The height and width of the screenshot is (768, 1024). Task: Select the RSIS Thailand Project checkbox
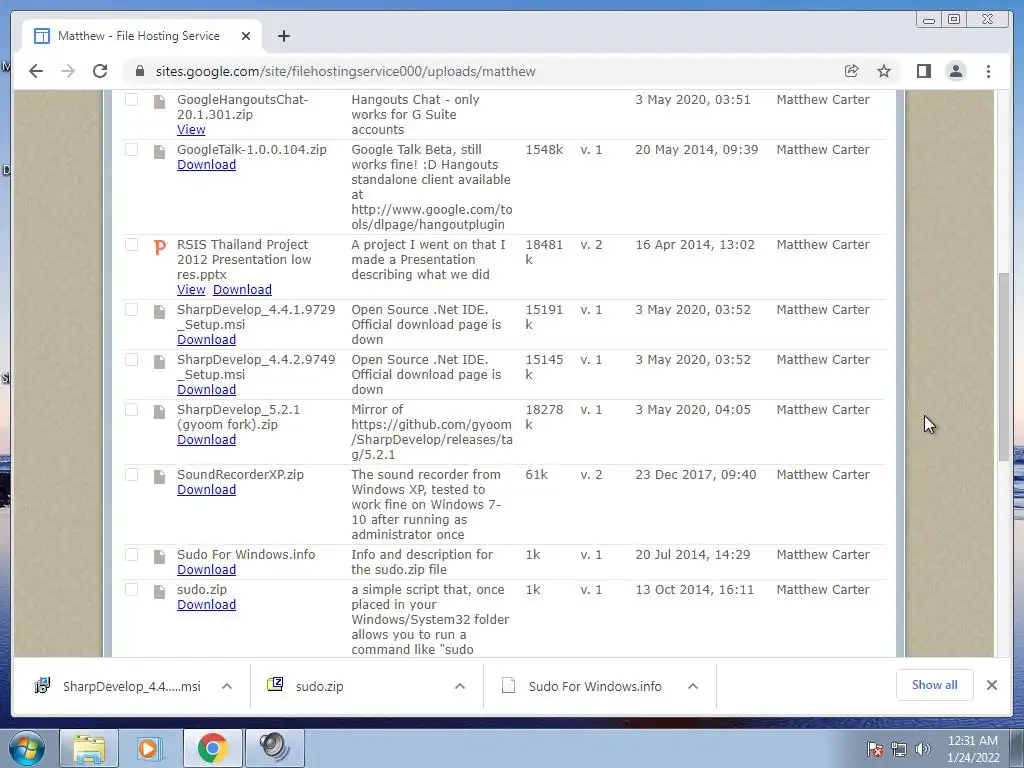(131, 244)
